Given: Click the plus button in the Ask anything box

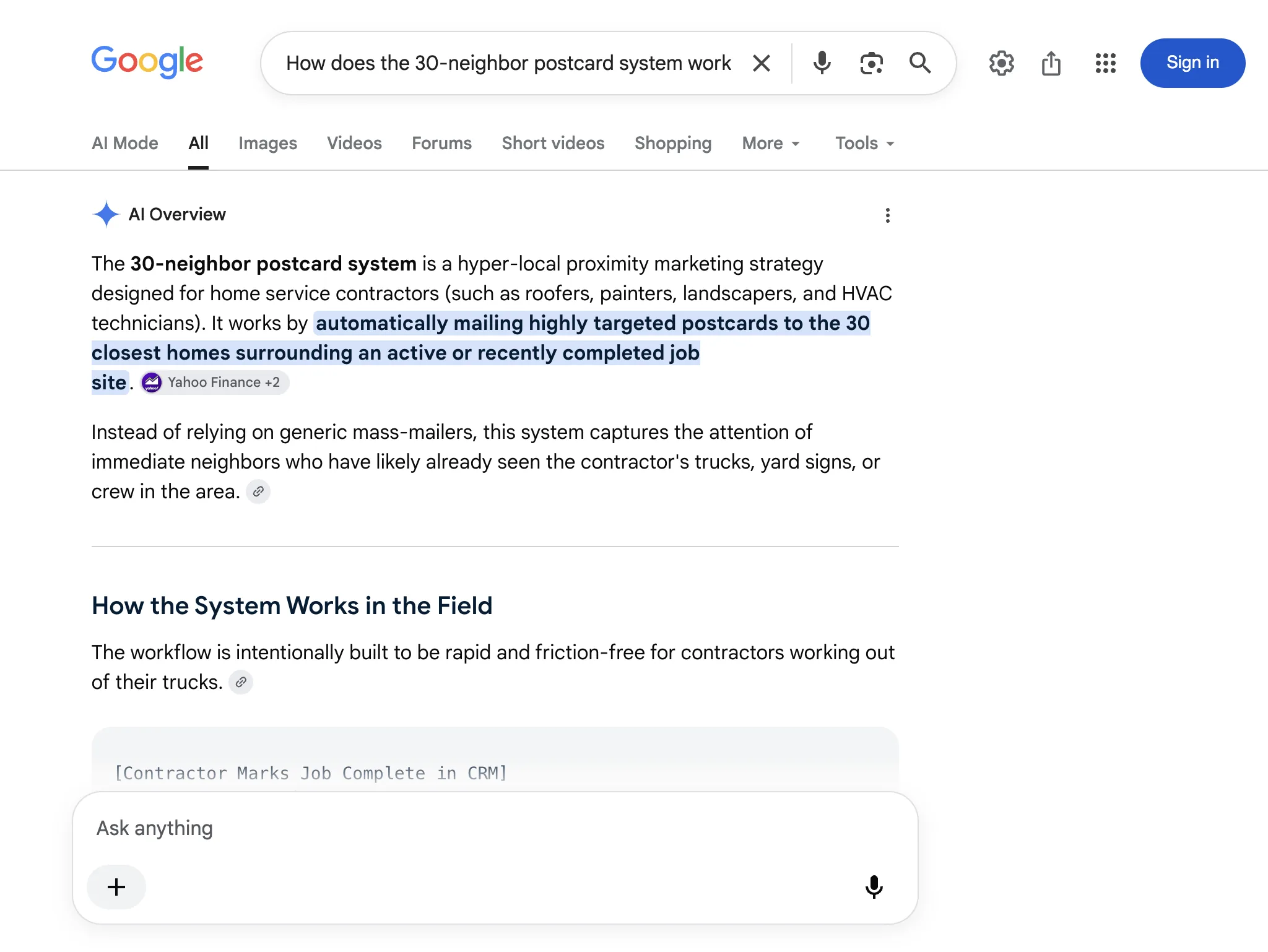Looking at the screenshot, I should (x=116, y=887).
